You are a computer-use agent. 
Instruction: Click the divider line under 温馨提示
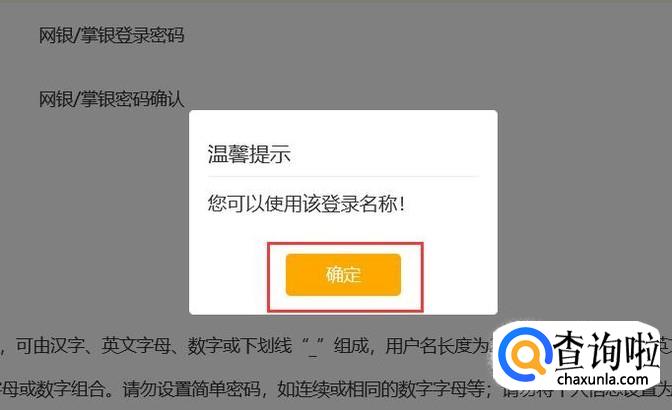point(343,176)
